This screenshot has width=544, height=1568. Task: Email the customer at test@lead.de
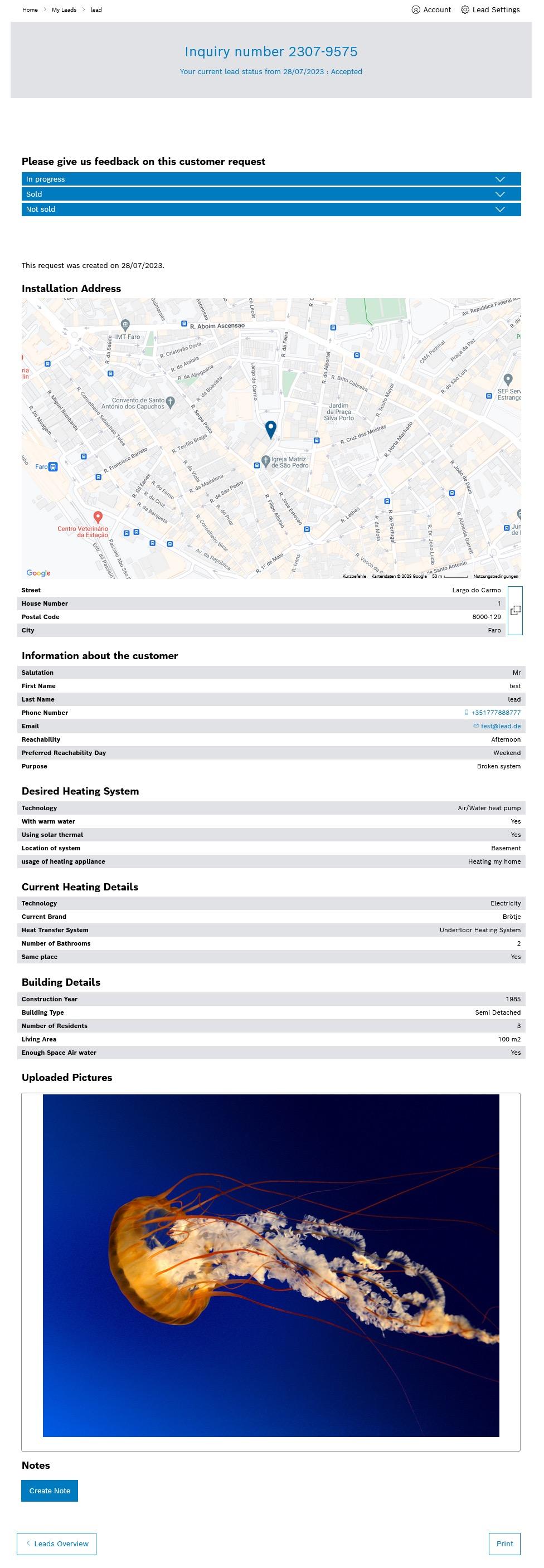tap(501, 725)
